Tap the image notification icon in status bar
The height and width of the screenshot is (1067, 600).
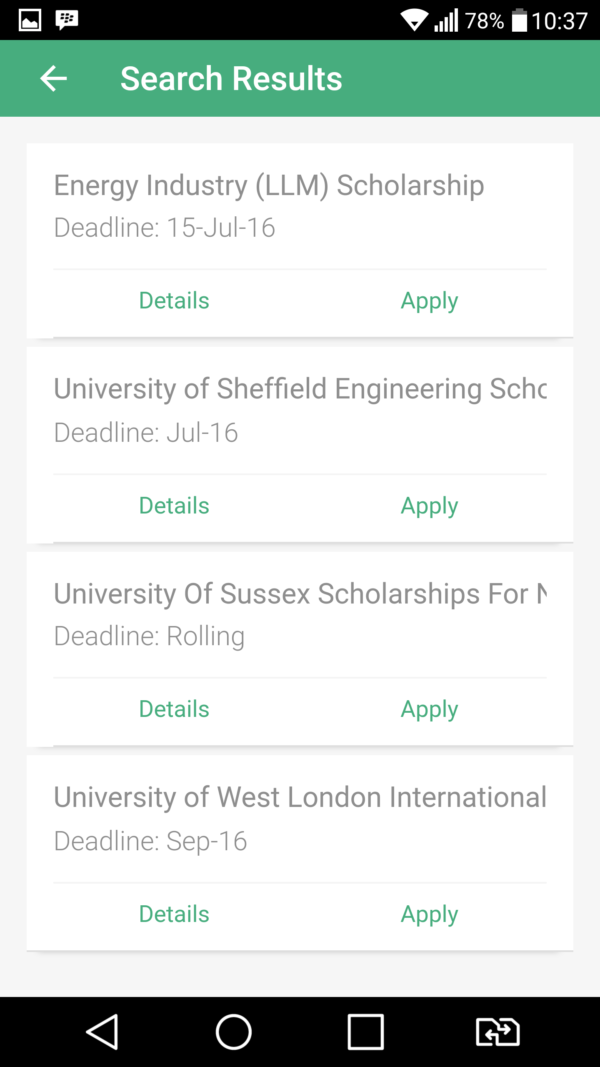point(30,19)
